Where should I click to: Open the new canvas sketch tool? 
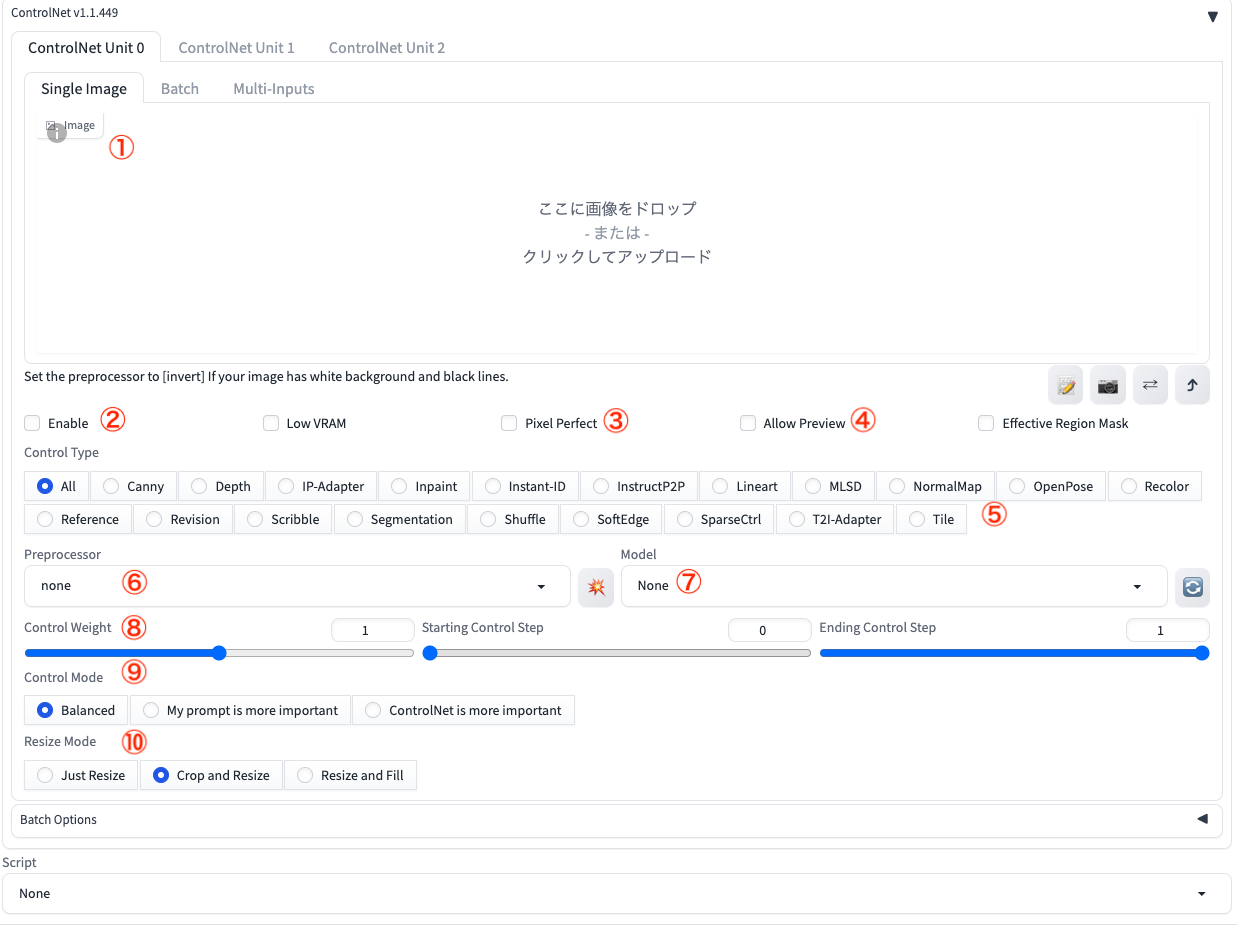[1065, 385]
